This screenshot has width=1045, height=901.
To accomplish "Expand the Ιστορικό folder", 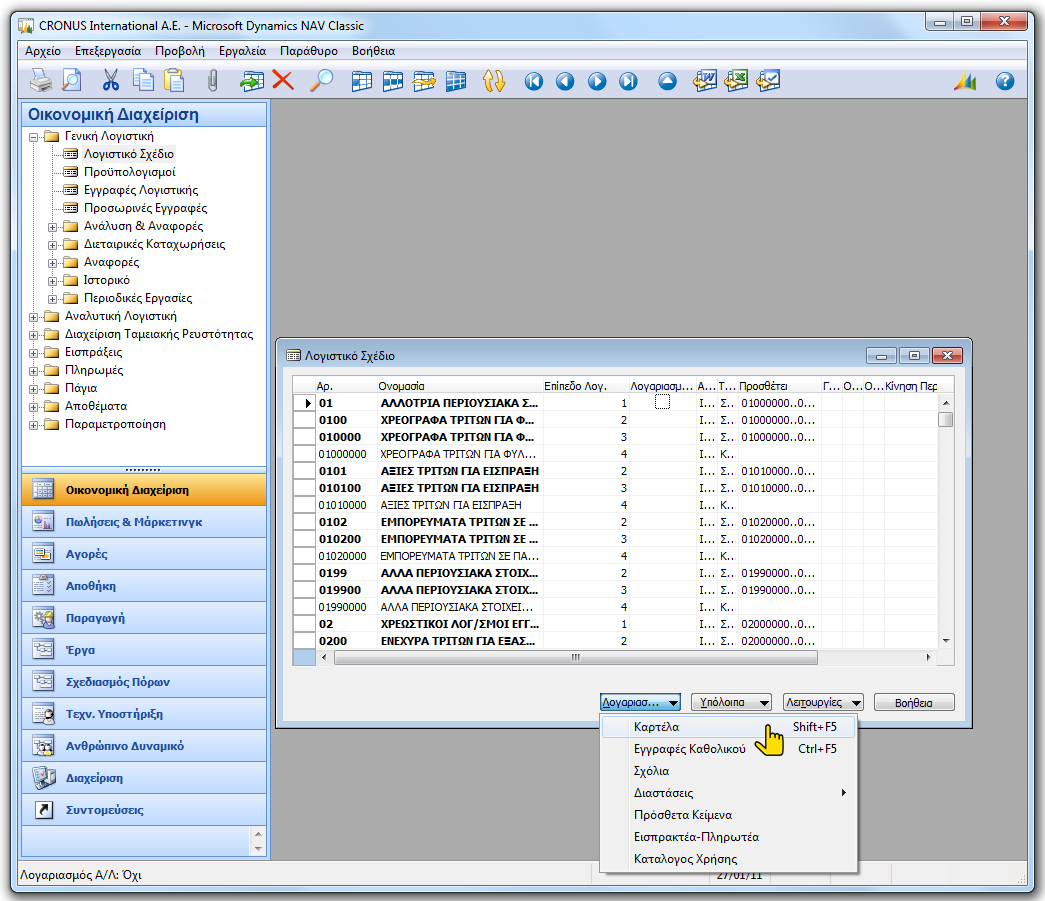I will tap(53, 281).
